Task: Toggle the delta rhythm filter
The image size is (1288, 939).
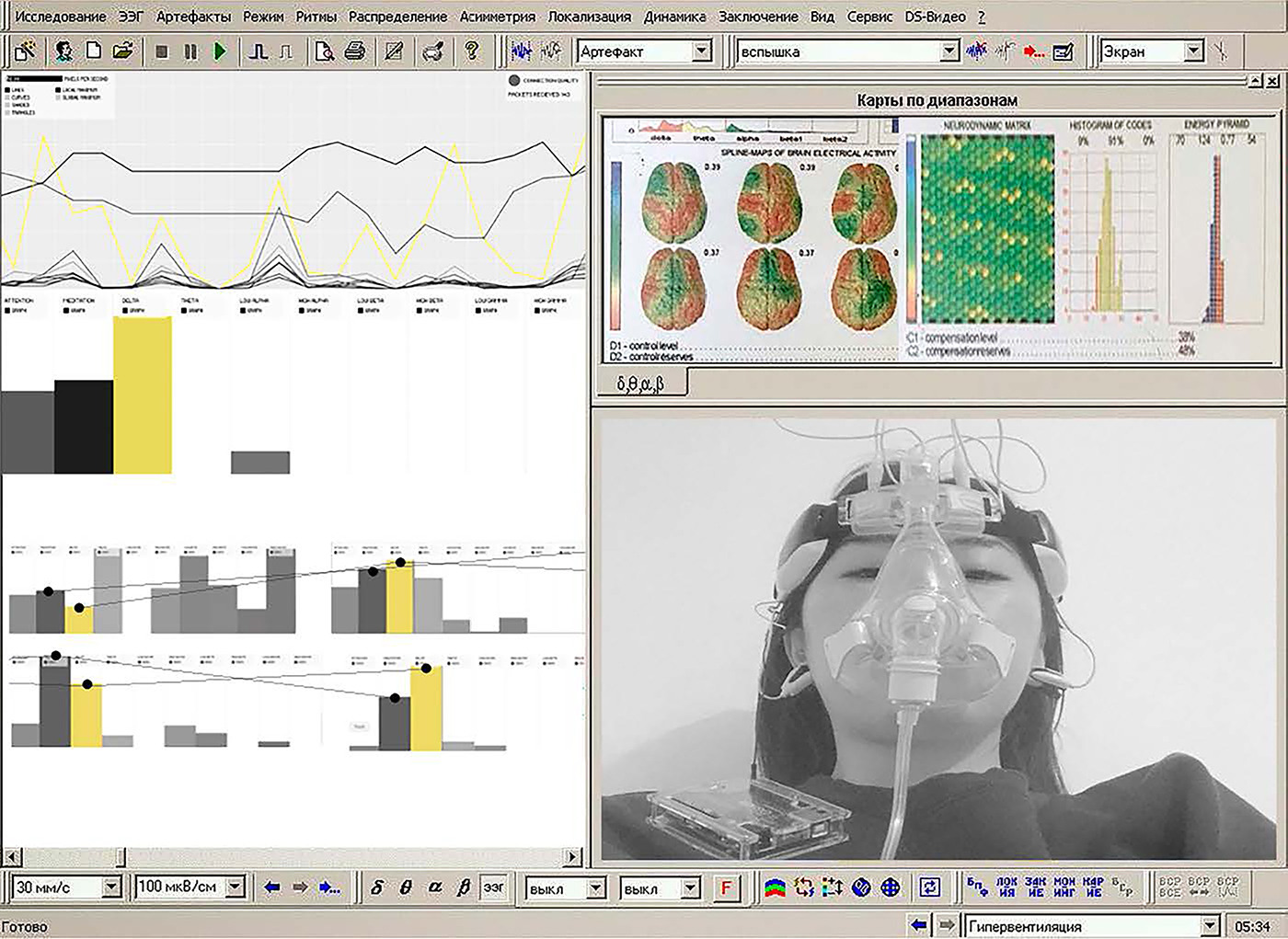Action: click(377, 887)
